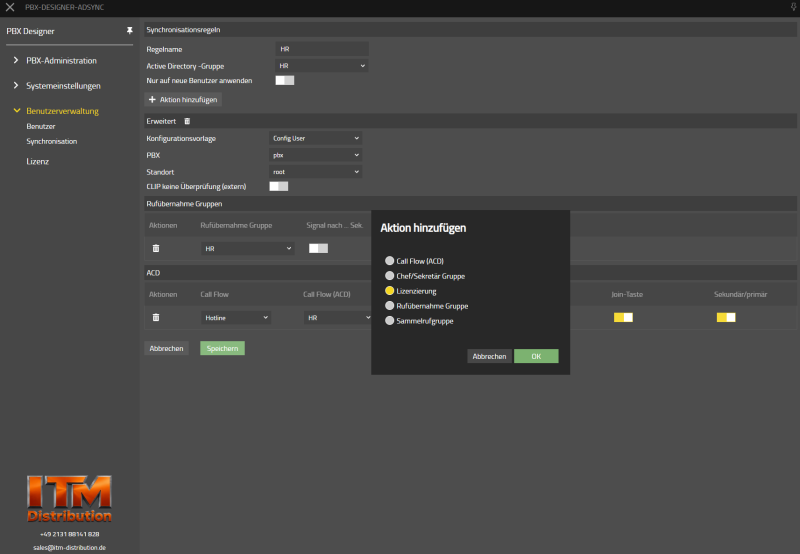Delete the HR Rufübernahme Gruppe row
Image resolution: width=800 pixels, height=554 pixels.
156,248
